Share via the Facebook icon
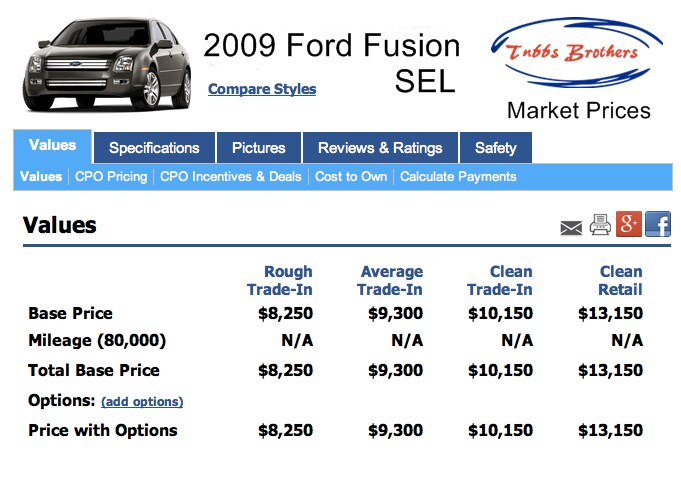Viewport: 681px width, 485px height. tap(658, 224)
